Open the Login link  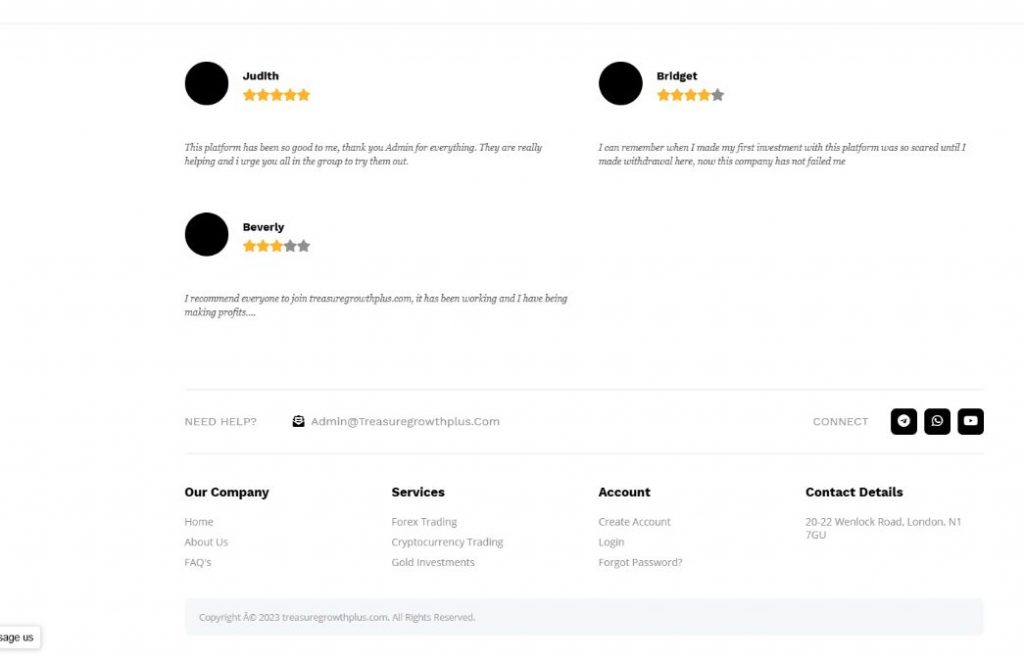611,542
